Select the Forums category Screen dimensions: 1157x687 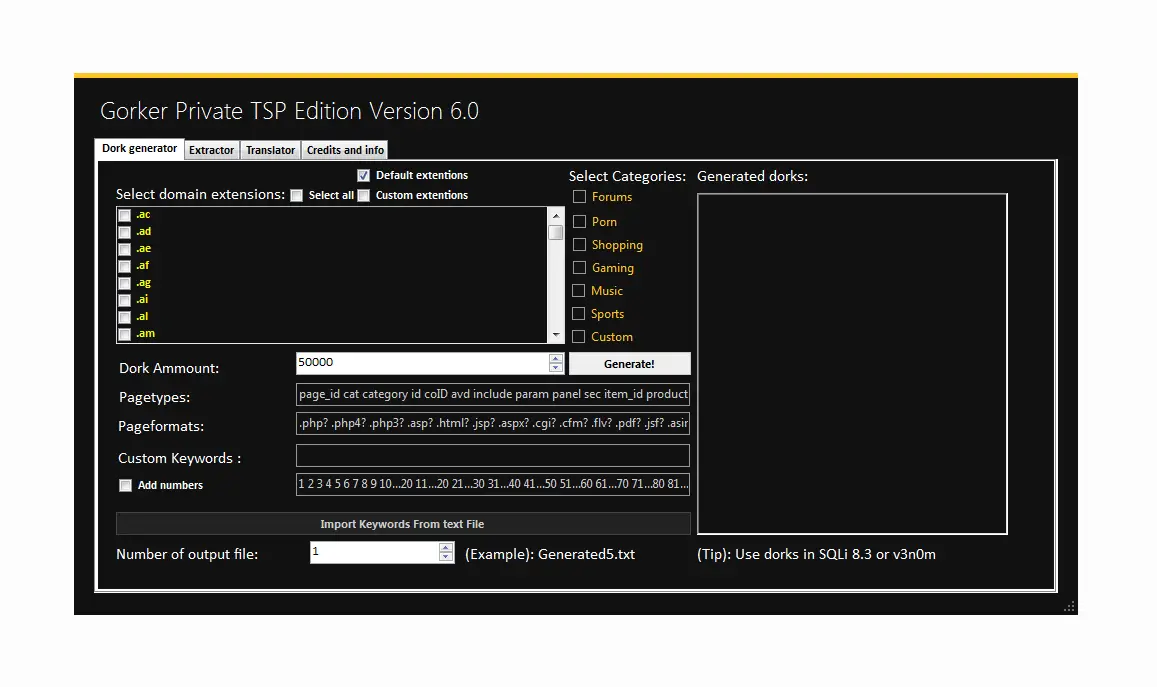click(x=579, y=197)
